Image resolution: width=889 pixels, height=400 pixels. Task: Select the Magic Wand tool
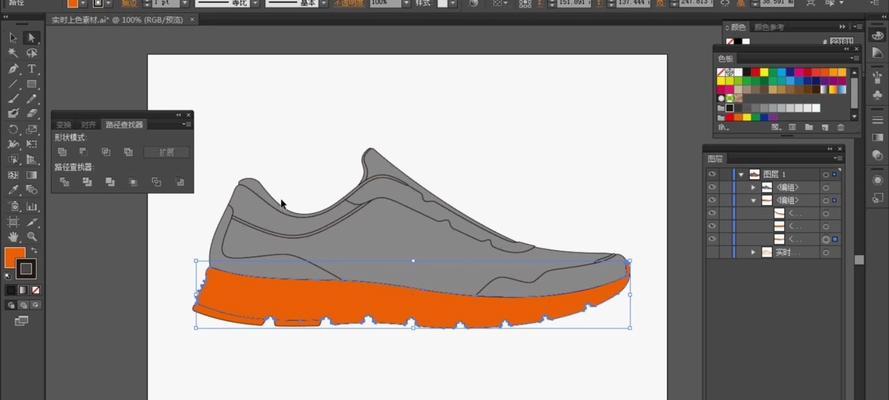tap(14, 53)
